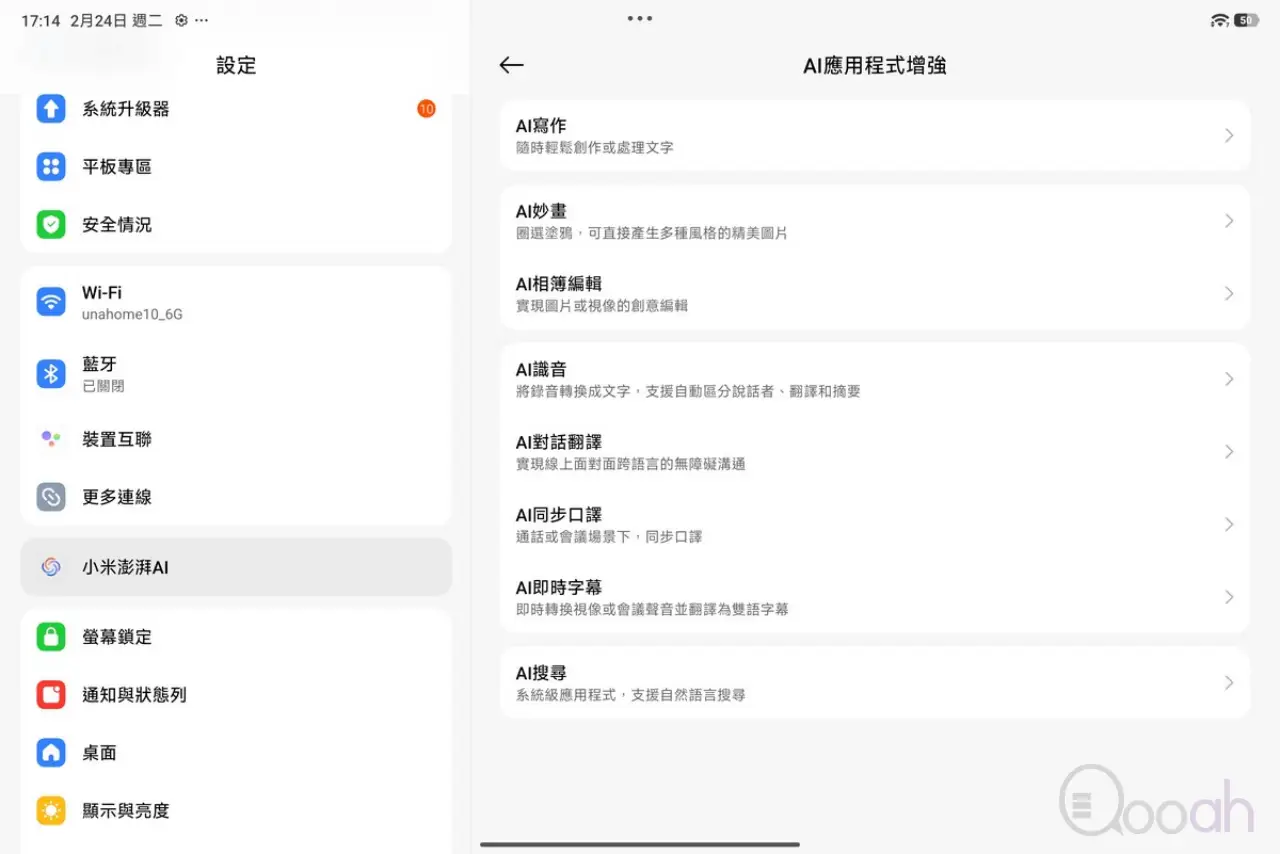Tap the three-dot handle at top center
The image size is (1280, 854).
[640, 19]
